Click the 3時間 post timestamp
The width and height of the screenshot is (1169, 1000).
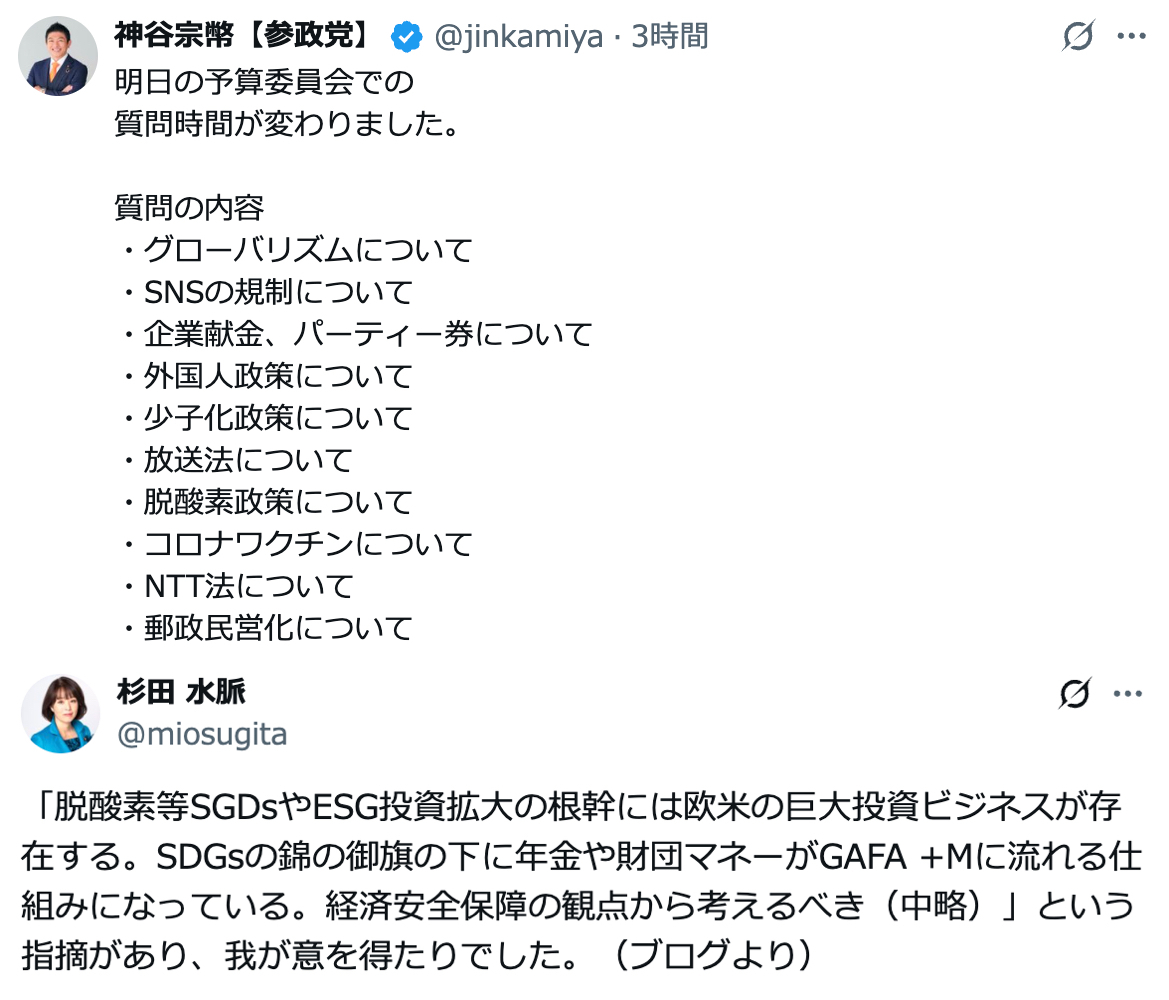pyautogui.click(x=670, y=38)
